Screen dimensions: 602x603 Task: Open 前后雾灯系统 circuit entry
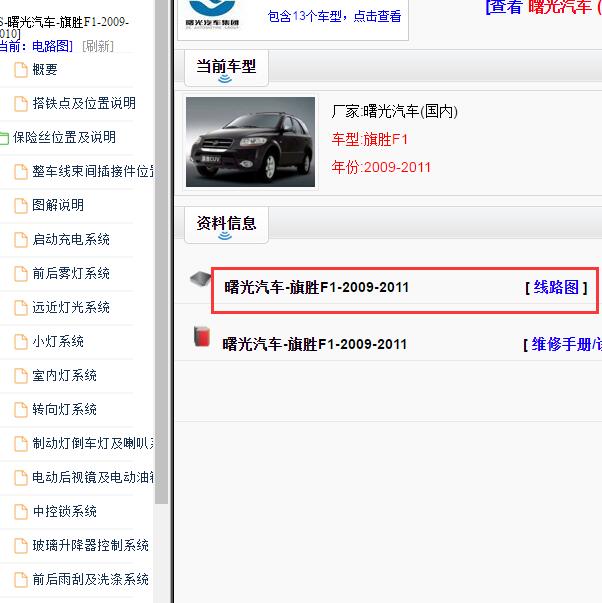pos(71,273)
